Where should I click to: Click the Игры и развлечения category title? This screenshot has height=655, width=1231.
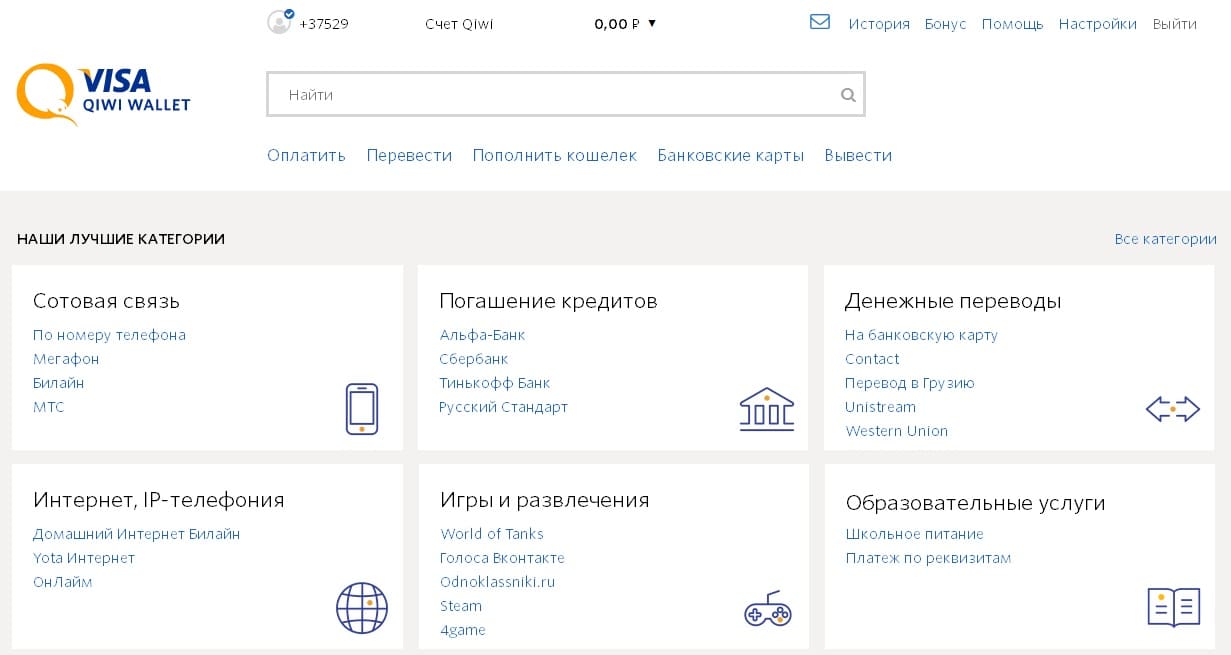[545, 500]
